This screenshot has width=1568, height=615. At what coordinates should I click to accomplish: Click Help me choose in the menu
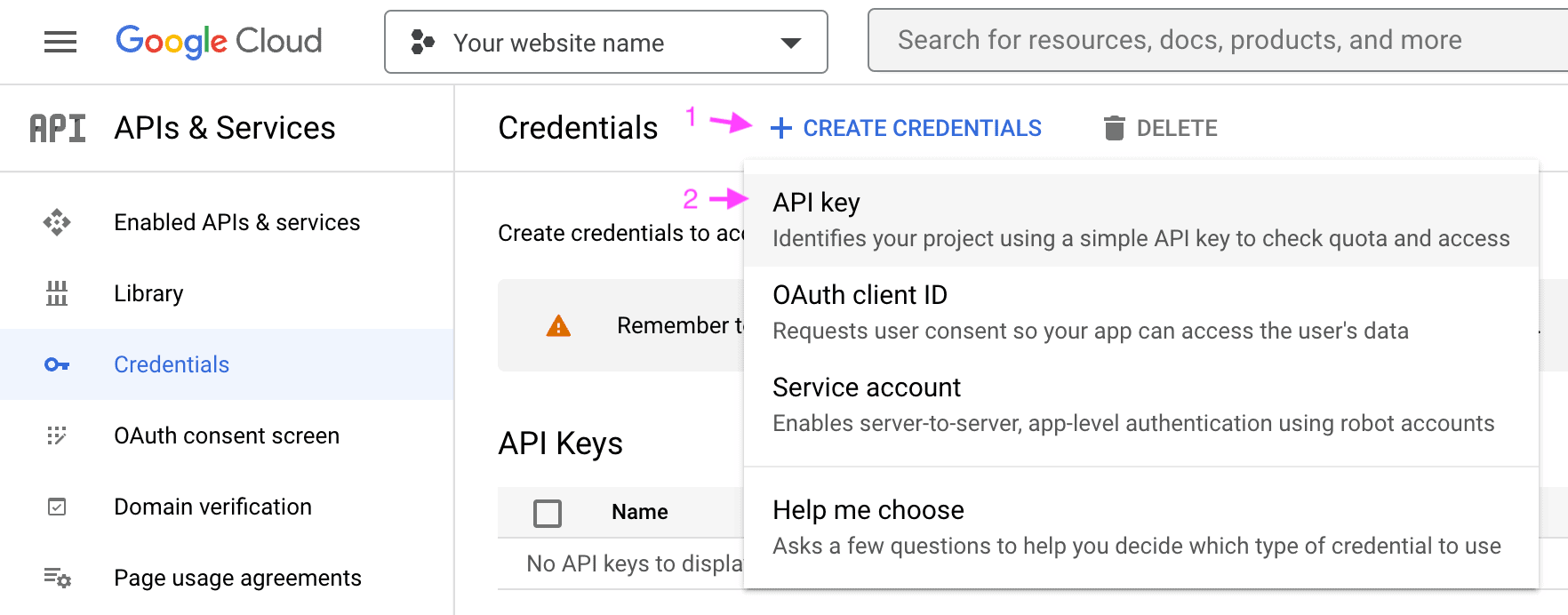pos(868,510)
